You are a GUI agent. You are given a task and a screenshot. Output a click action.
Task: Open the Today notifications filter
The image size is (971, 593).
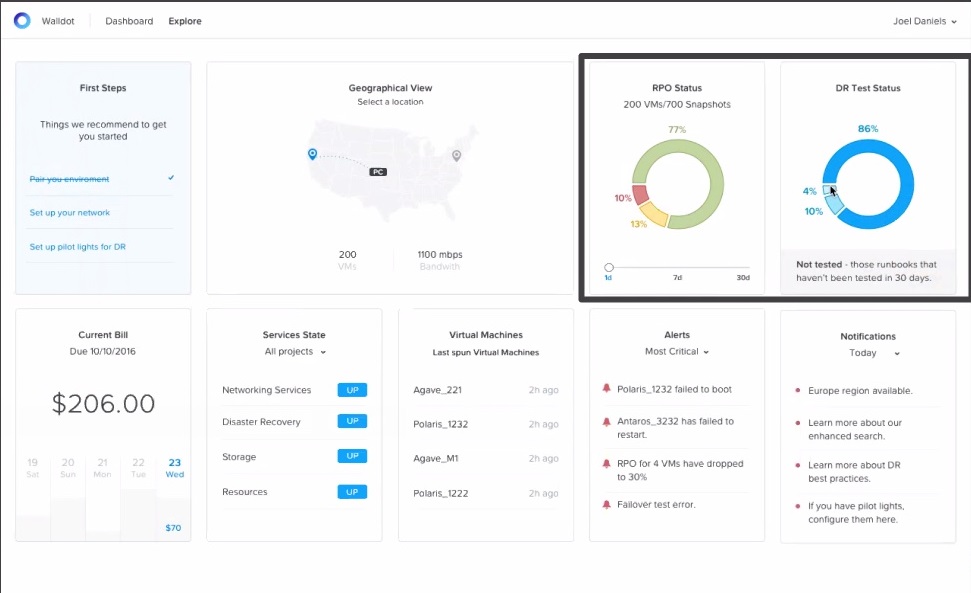coord(874,353)
